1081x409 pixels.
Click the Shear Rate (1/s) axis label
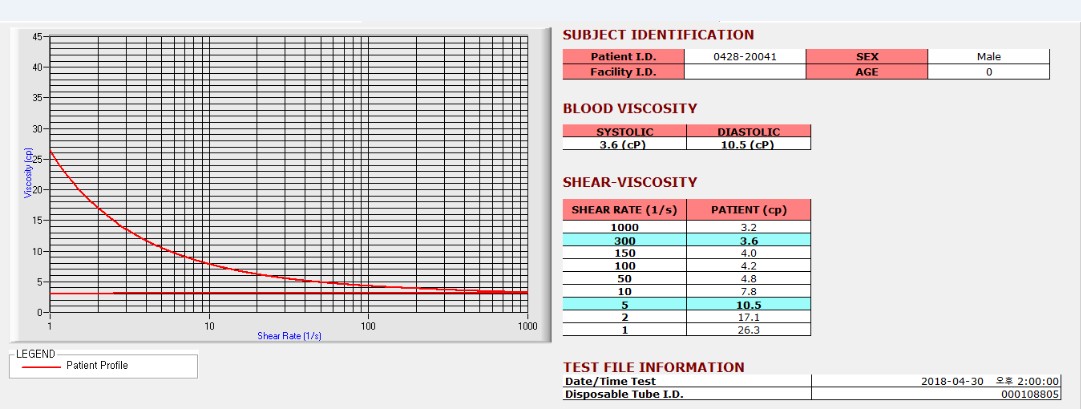[x=290, y=336]
